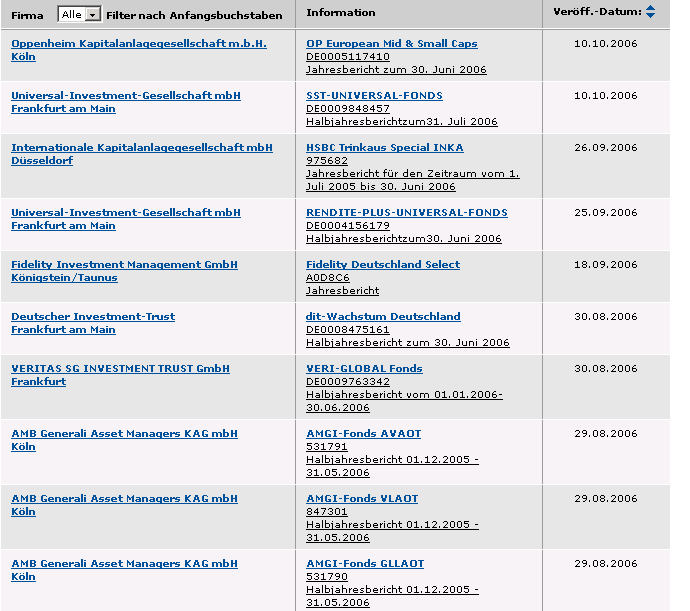This screenshot has width=690, height=611.
Task: Open Fidelity Deutschland Select fund link
Action: 383,265
